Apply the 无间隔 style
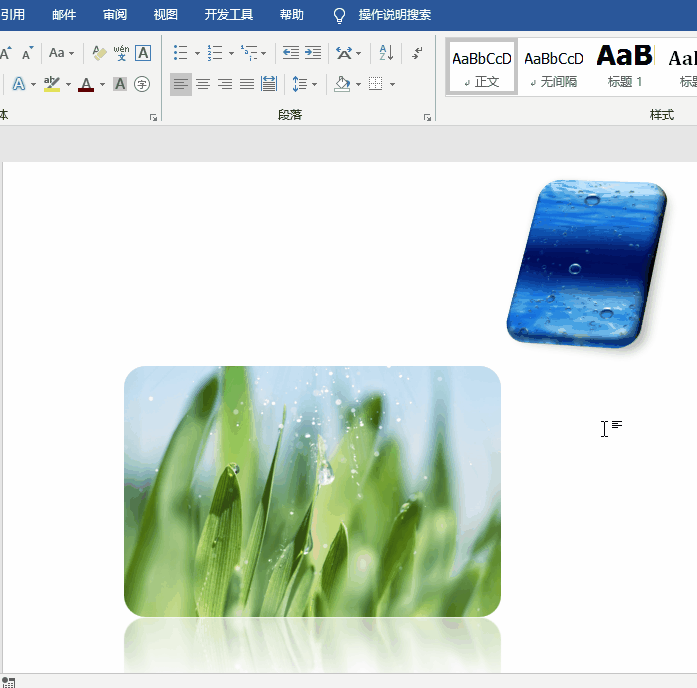This screenshot has width=697, height=688. pos(554,67)
